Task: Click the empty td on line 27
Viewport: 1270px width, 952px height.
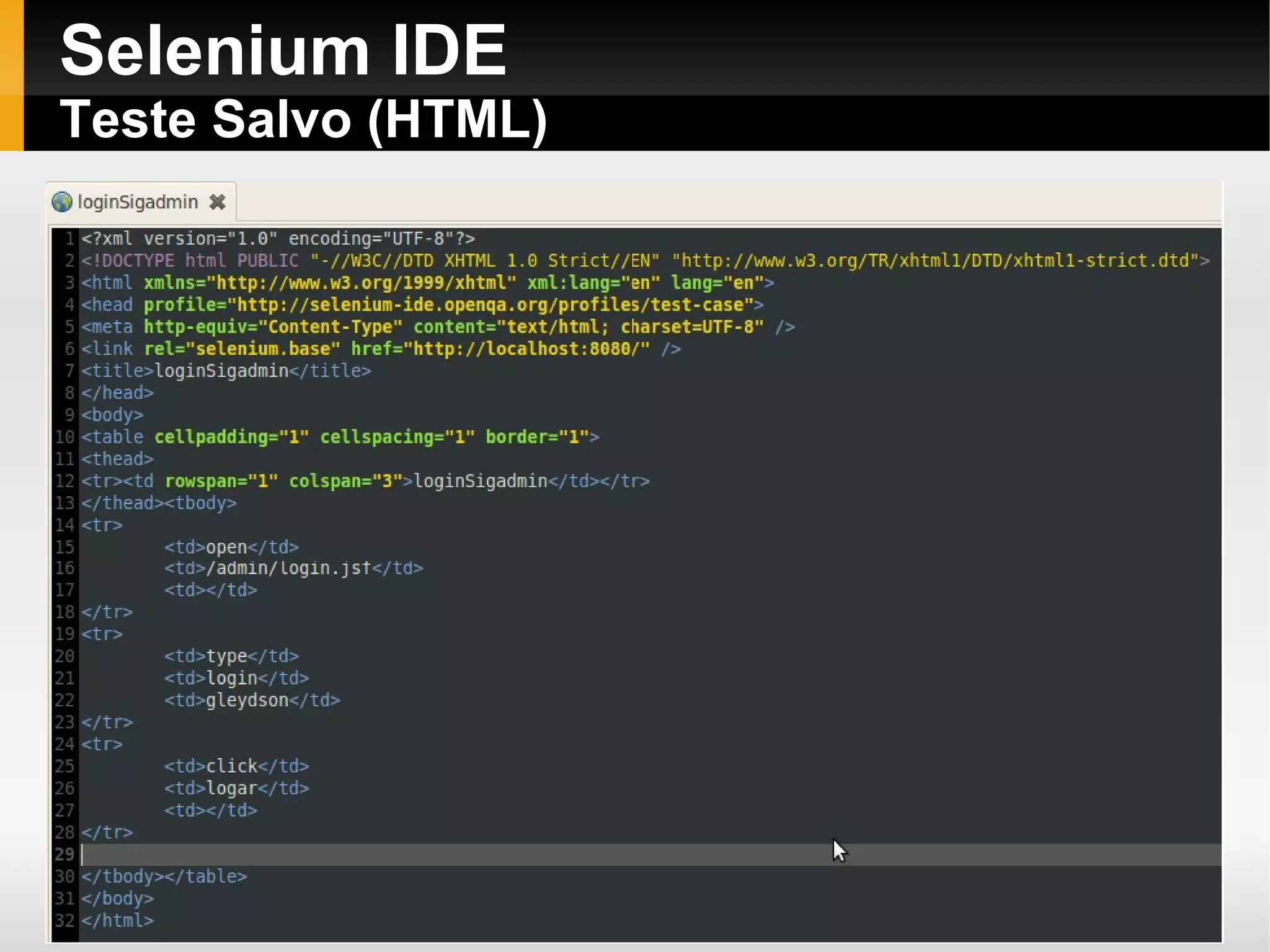Action: [x=210, y=811]
